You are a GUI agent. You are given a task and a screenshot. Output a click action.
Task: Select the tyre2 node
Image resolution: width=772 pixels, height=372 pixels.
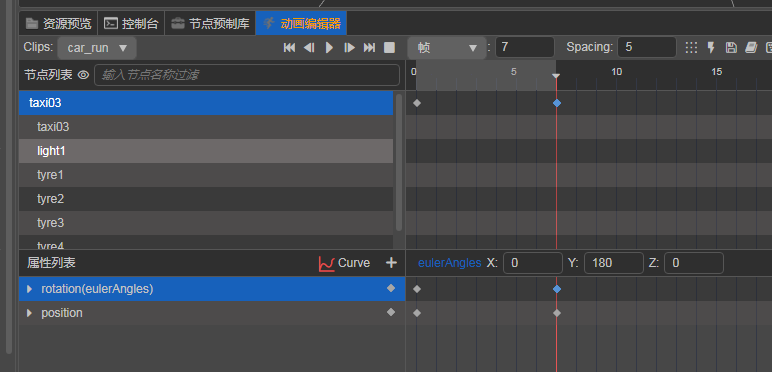click(206, 199)
